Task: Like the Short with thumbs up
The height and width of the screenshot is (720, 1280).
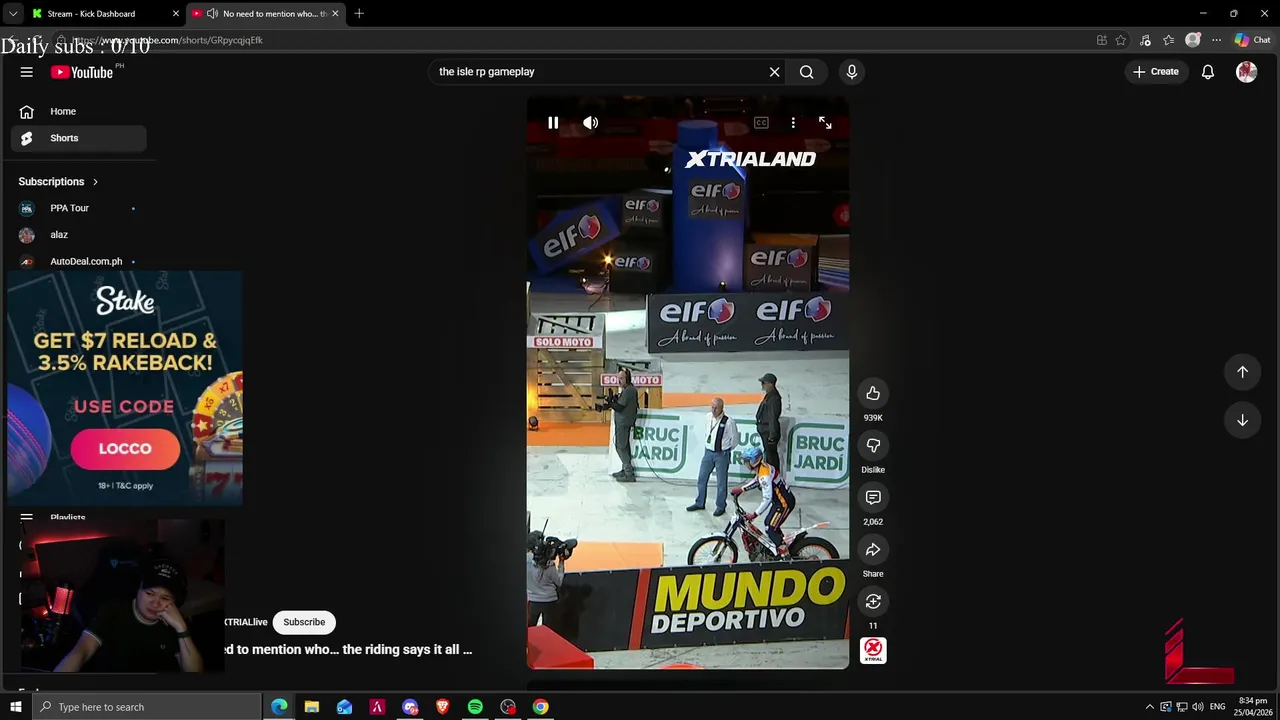Action: [873, 393]
